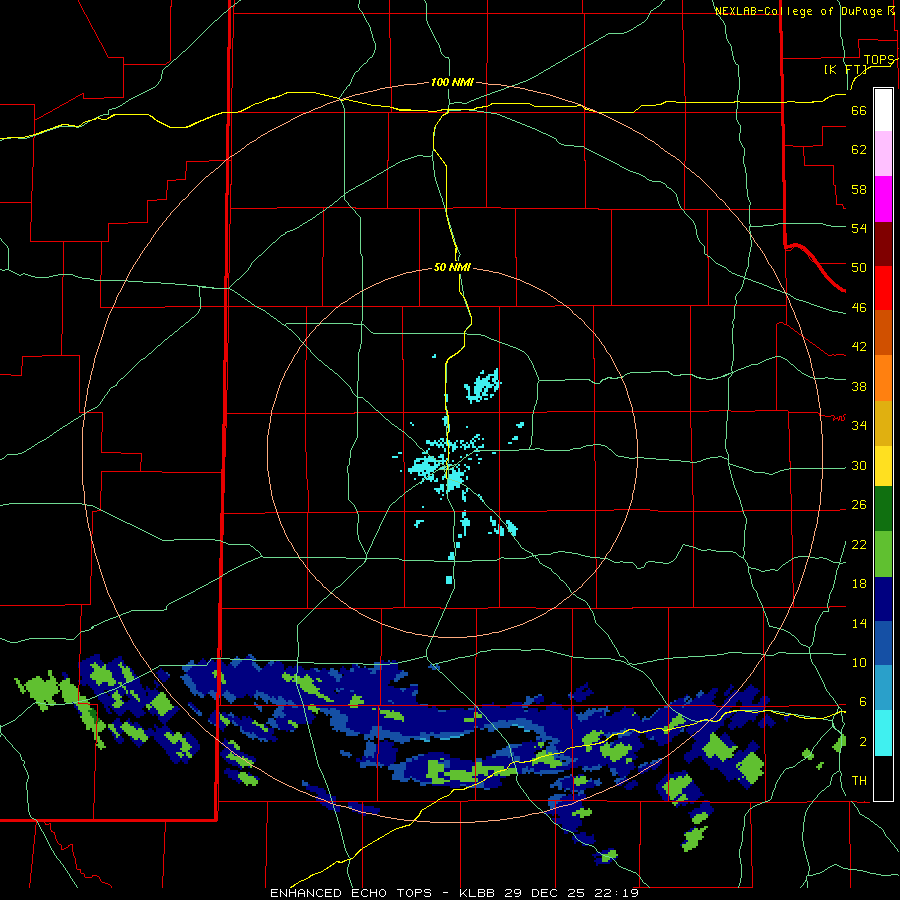Click the bright red legend band
This screenshot has width=900, height=900.
pyautogui.click(x=883, y=288)
